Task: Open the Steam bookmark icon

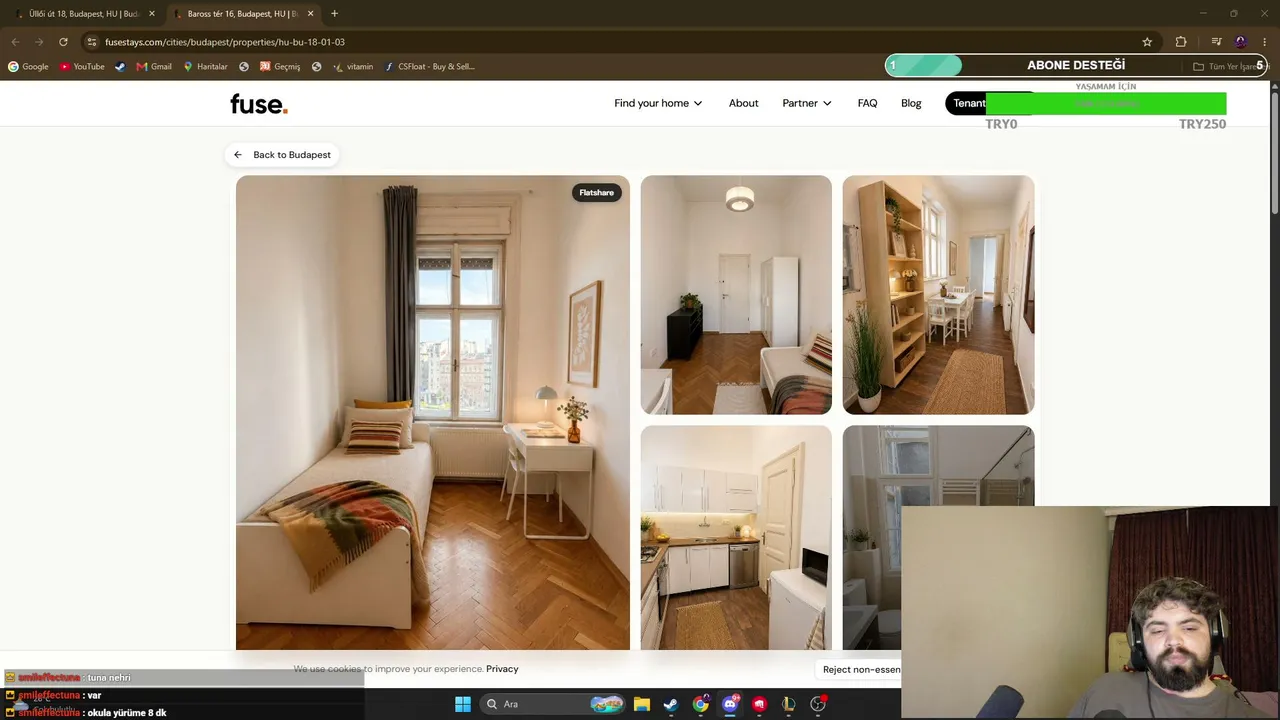Action: pos(120,67)
